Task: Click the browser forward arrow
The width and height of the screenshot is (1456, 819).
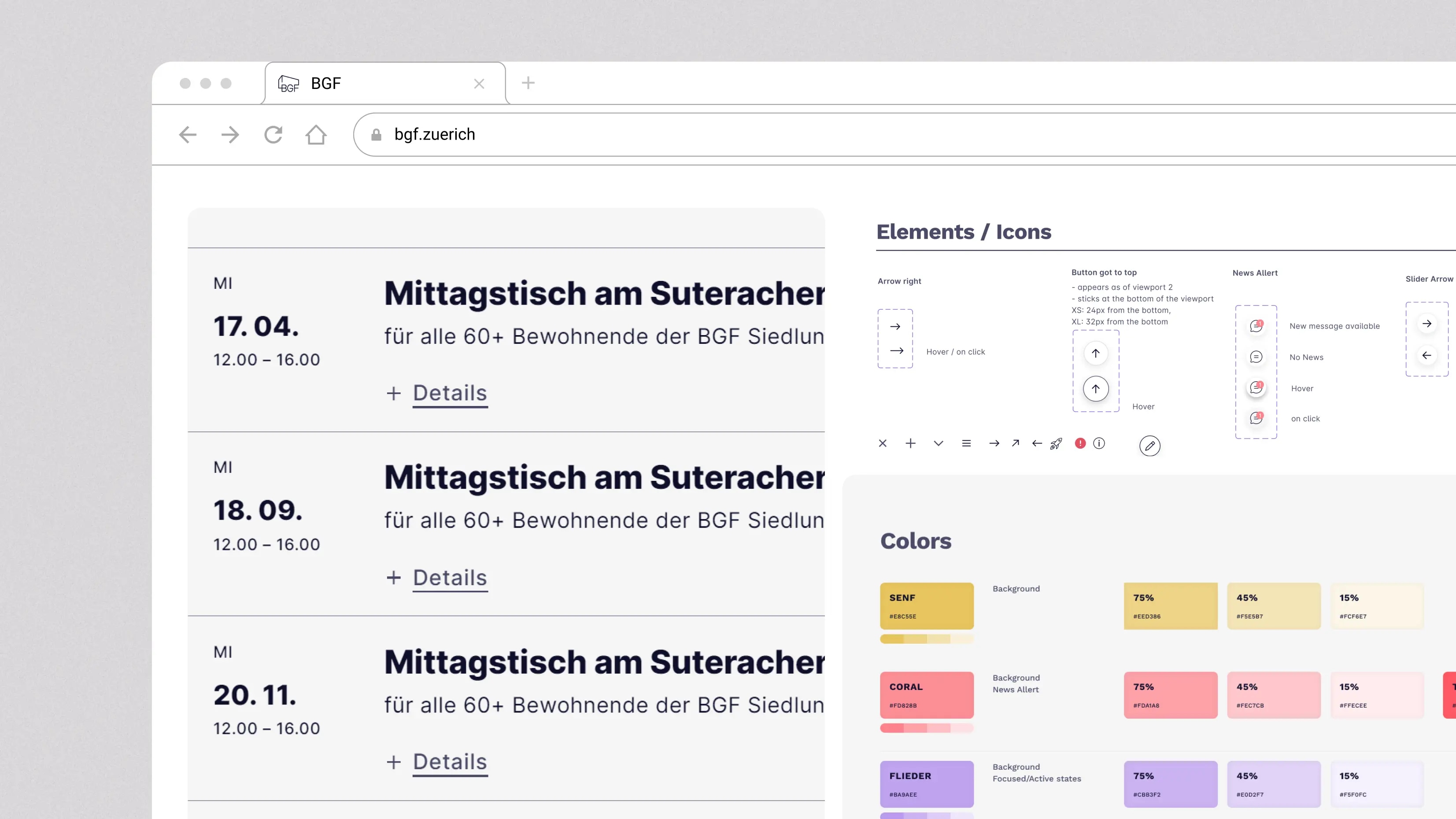Action: tap(230, 135)
